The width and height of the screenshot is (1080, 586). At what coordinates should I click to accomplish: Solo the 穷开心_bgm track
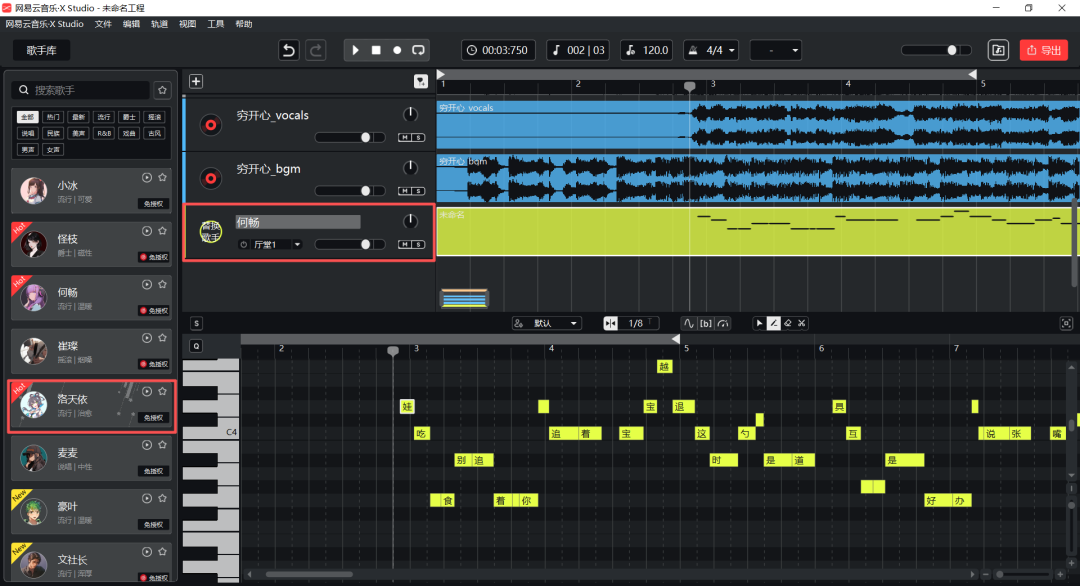[419, 190]
